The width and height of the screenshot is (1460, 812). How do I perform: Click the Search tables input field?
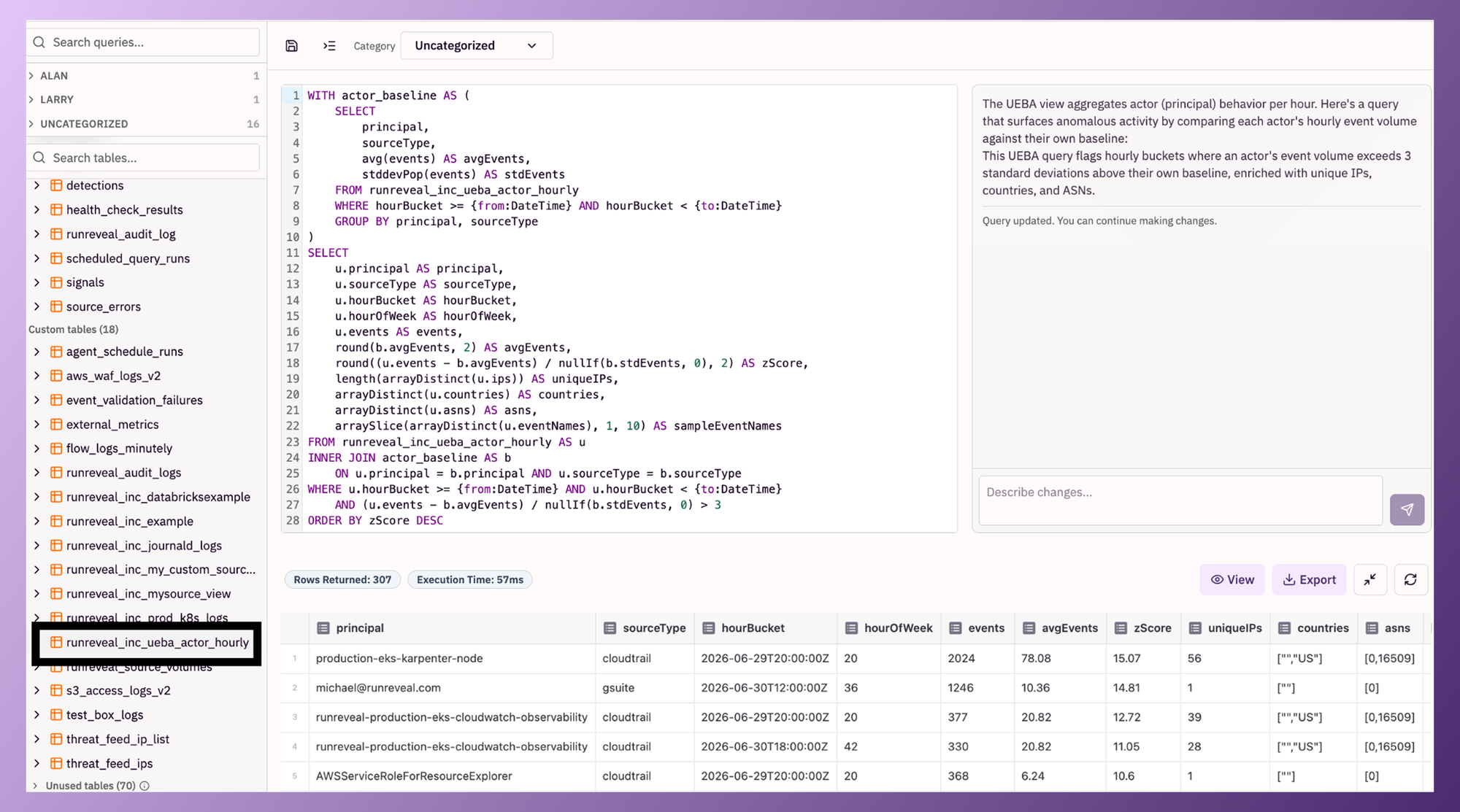(x=145, y=158)
